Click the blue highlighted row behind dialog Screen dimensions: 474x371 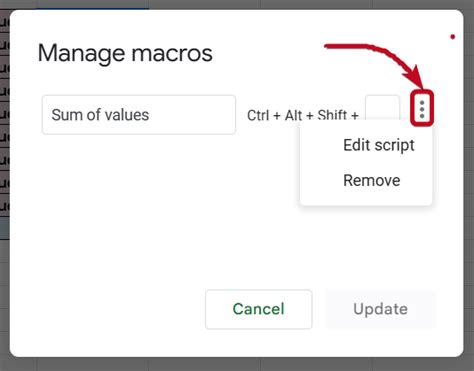click(x=5, y=228)
